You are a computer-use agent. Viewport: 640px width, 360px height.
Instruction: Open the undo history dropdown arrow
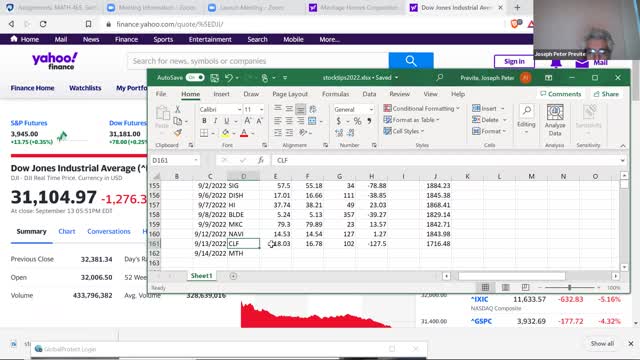point(237,78)
